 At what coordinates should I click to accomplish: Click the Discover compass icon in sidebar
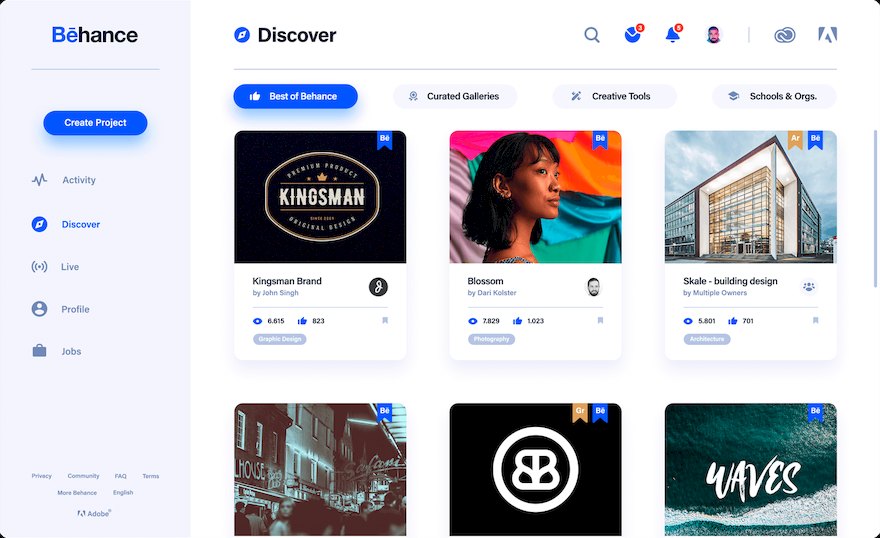click(x=39, y=224)
